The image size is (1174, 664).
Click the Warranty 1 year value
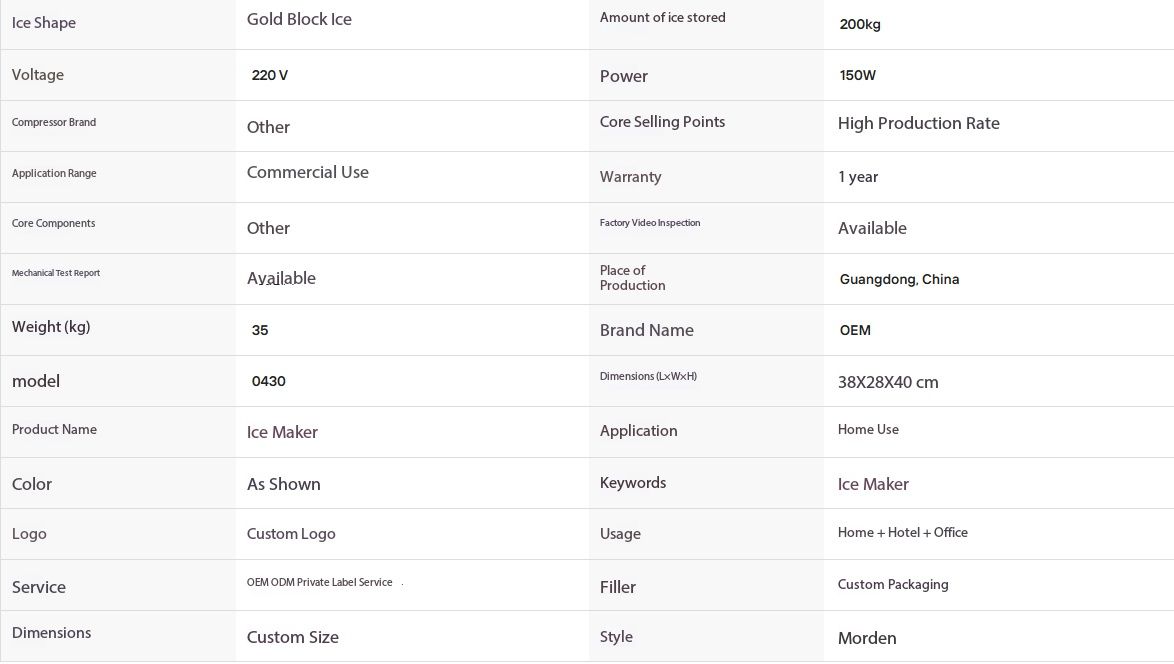tap(858, 177)
